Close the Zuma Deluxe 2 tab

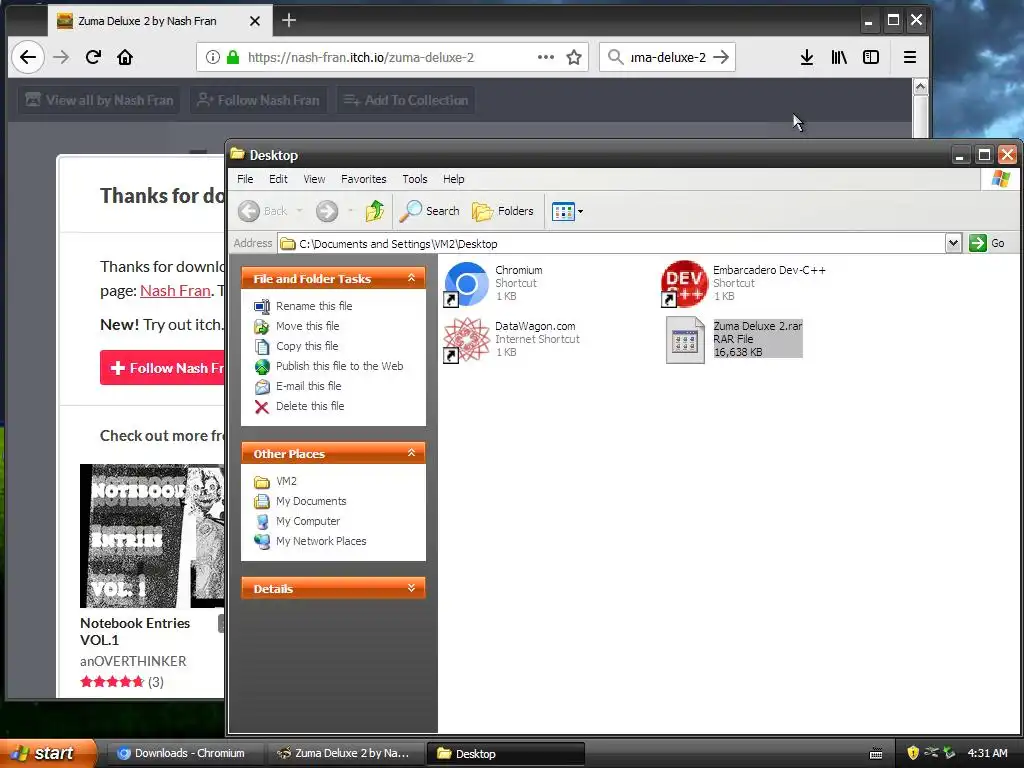pos(255,21)
